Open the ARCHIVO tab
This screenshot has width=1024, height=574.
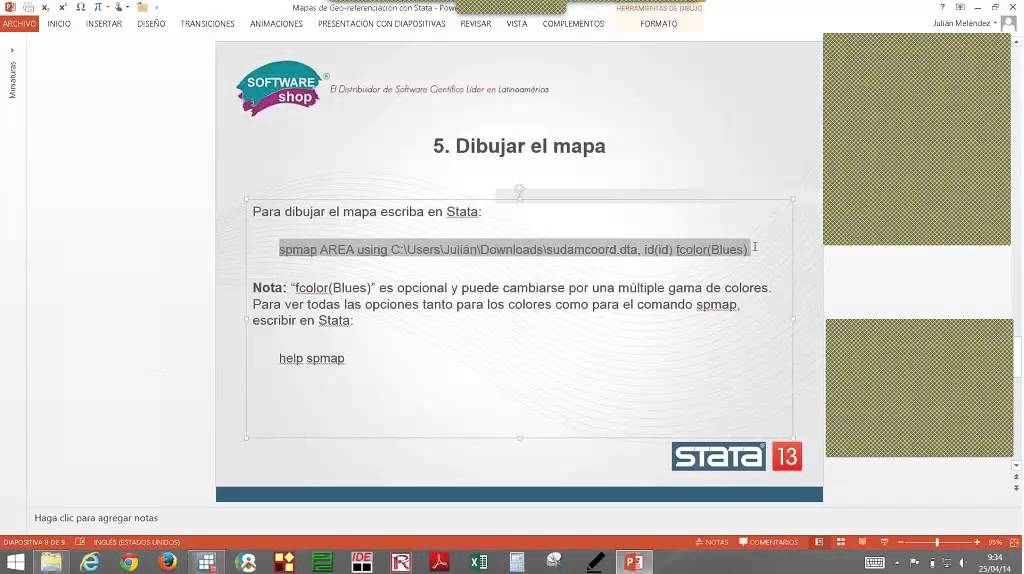point(19,24)
